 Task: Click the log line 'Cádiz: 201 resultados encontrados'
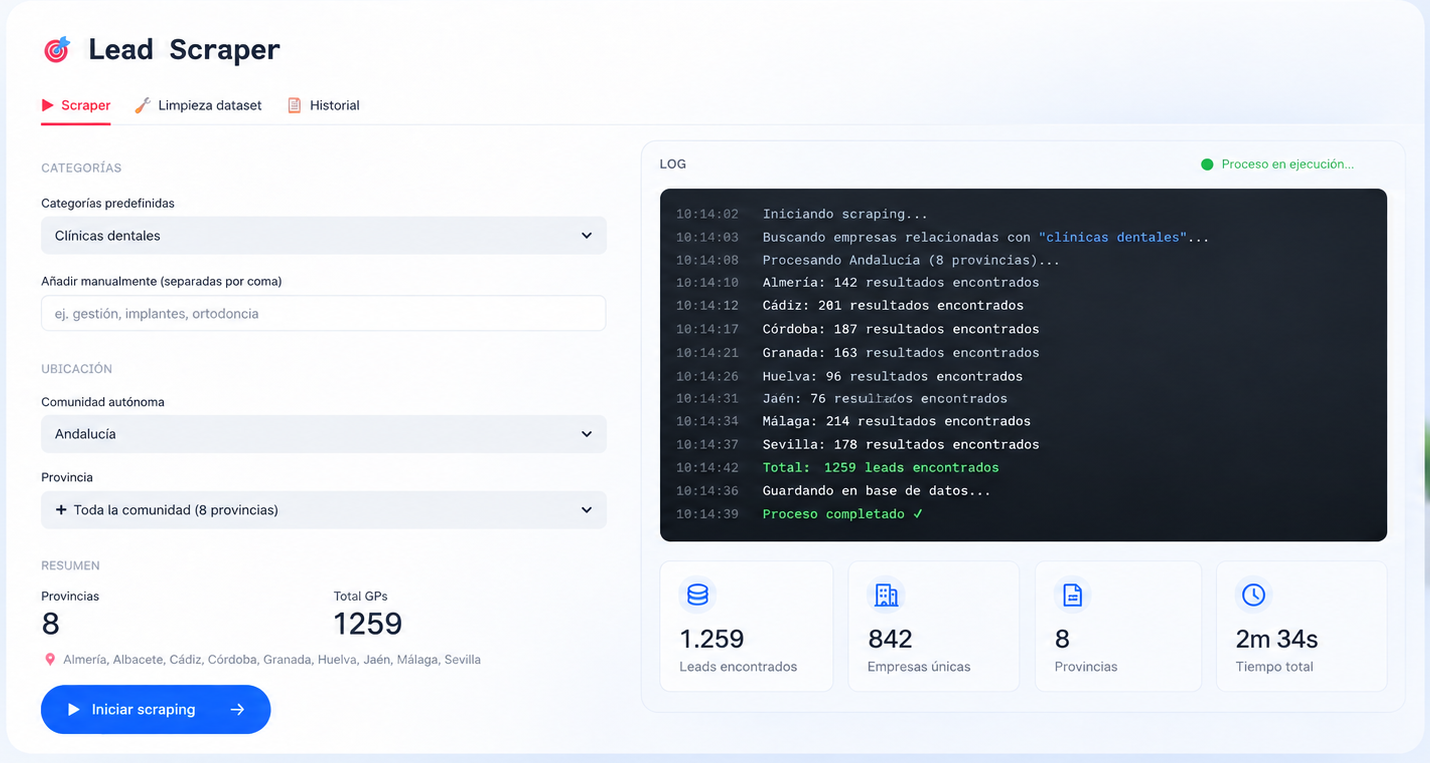tap(893, 305)
